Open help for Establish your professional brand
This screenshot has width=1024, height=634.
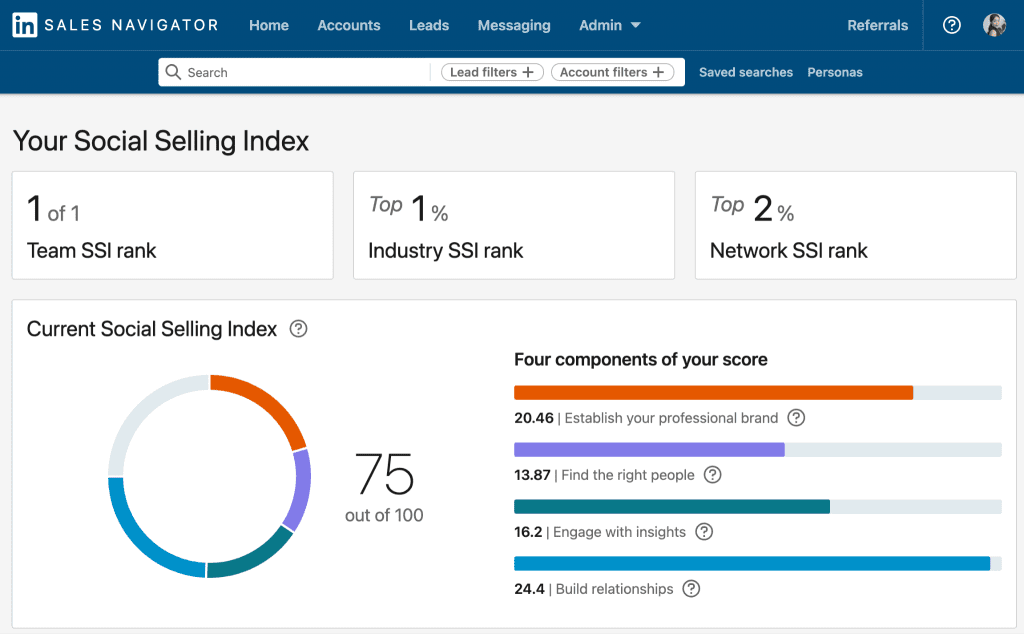click(796, 418)
